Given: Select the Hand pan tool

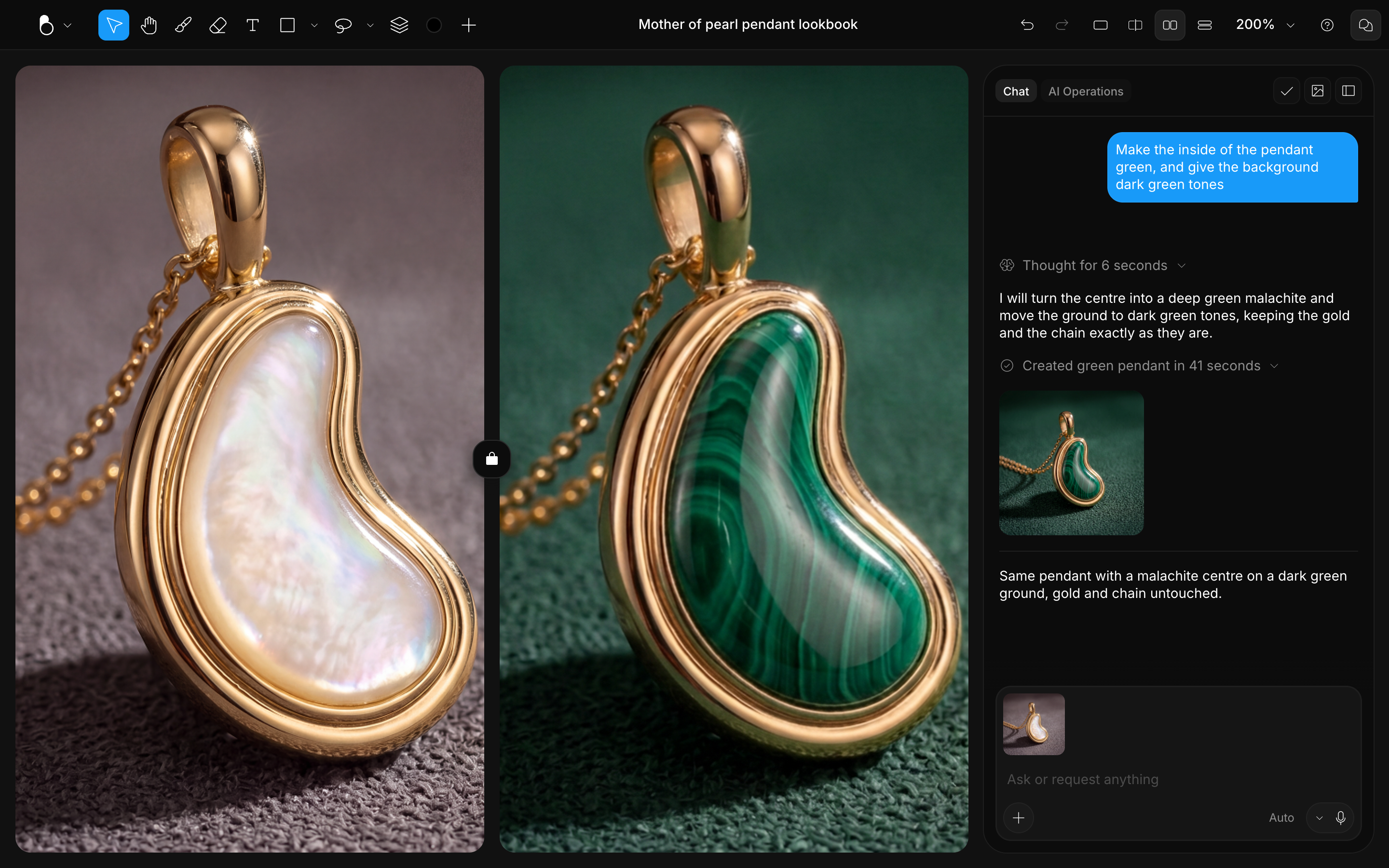Looking at the screenshot, I should 149,25.
